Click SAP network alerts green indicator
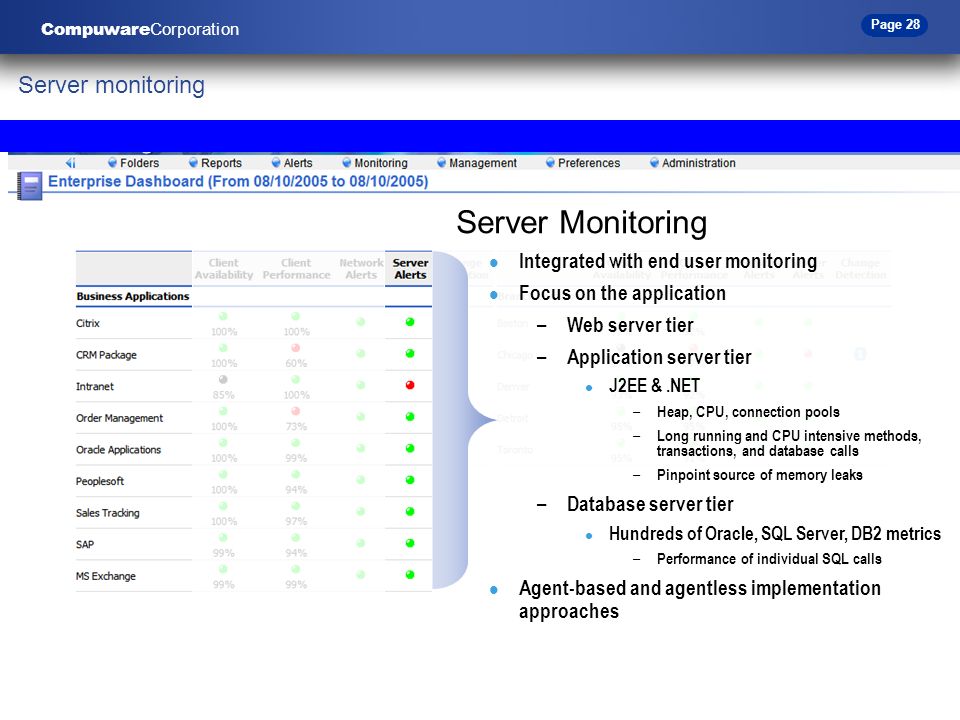 [x=361, y=543]
